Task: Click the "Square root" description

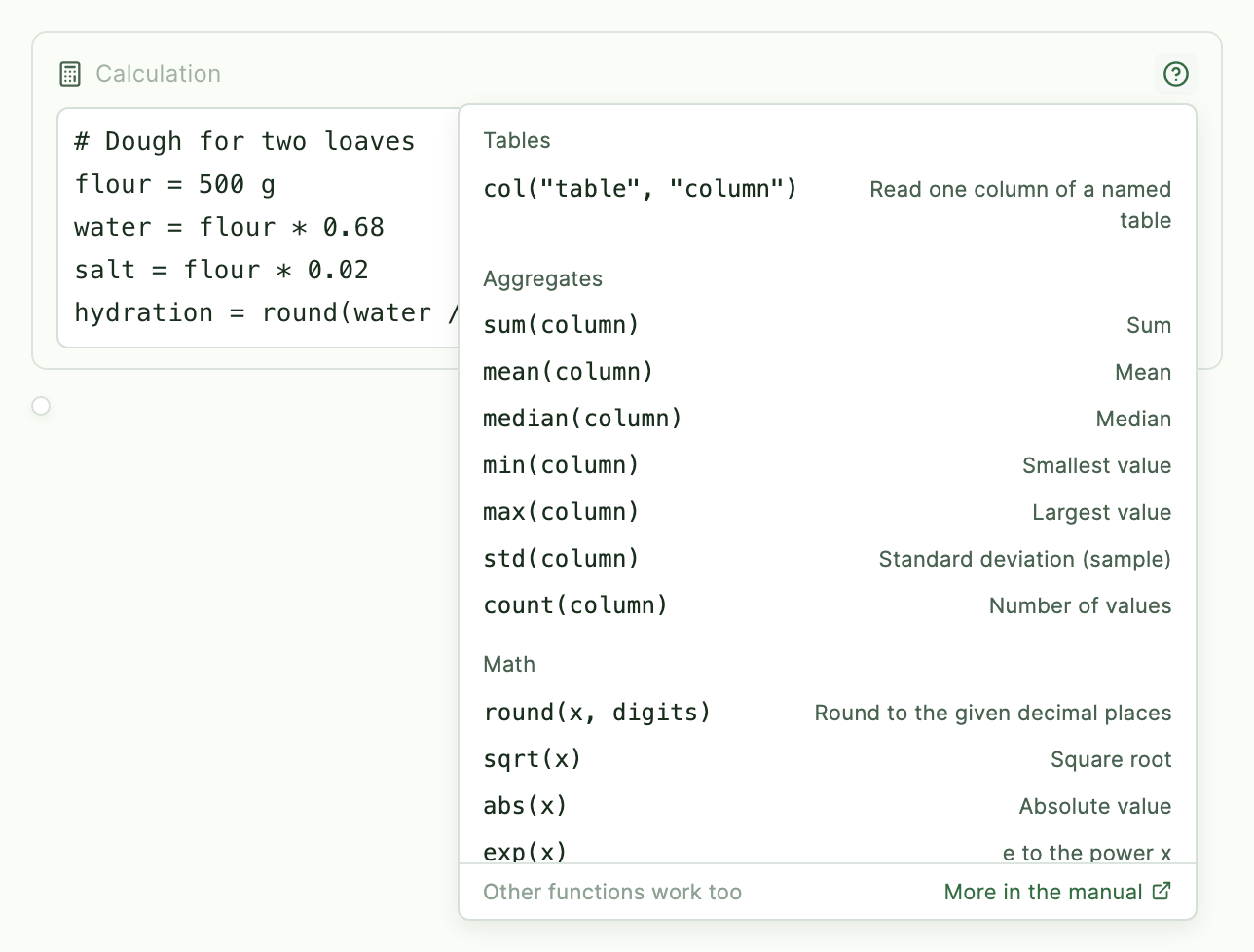Action: (1111, 759)
